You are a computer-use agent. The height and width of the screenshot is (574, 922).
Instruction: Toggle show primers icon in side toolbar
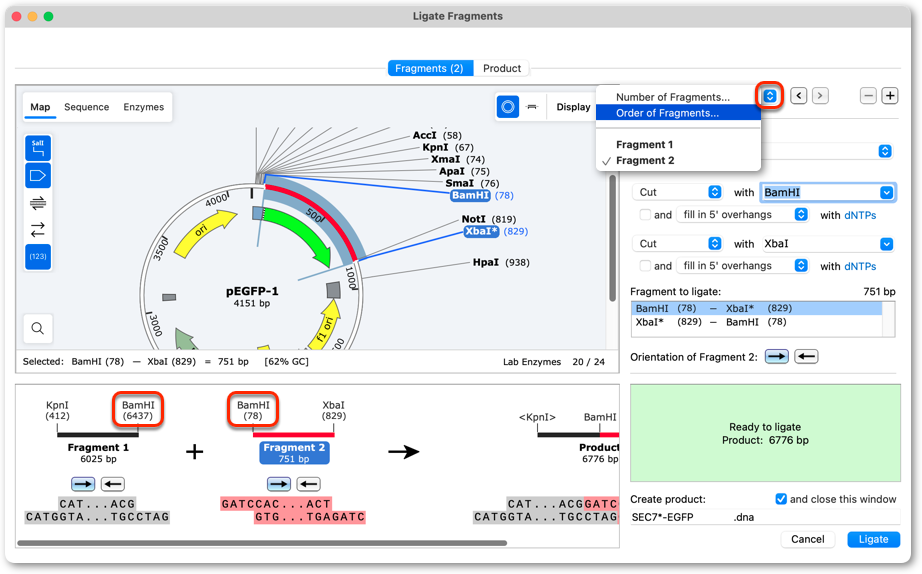[x=38, y=203]
